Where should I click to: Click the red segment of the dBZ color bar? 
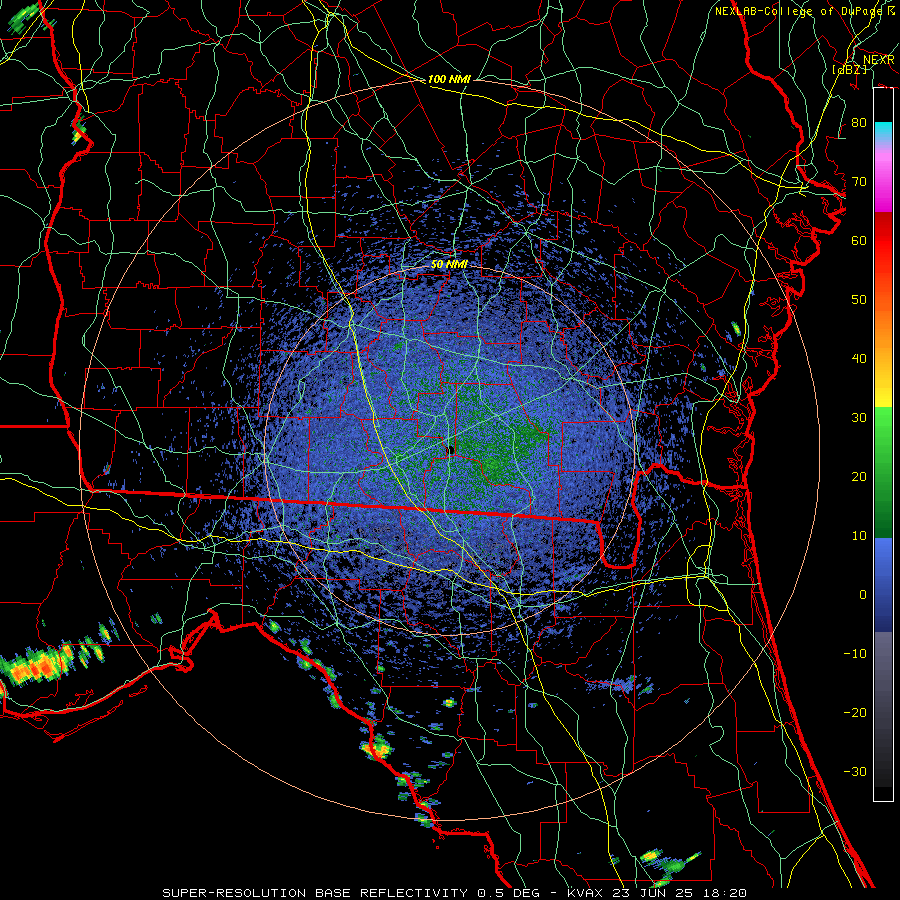883,241
